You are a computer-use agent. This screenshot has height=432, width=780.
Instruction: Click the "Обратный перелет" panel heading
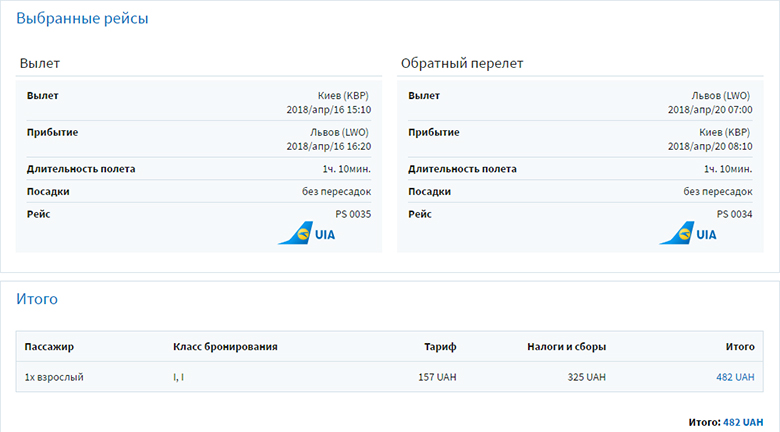point(462,64)
